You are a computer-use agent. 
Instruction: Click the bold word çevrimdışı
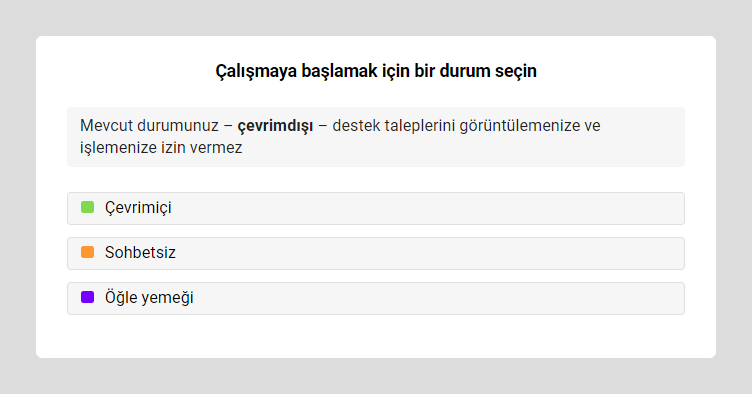[x=275, y=126]
